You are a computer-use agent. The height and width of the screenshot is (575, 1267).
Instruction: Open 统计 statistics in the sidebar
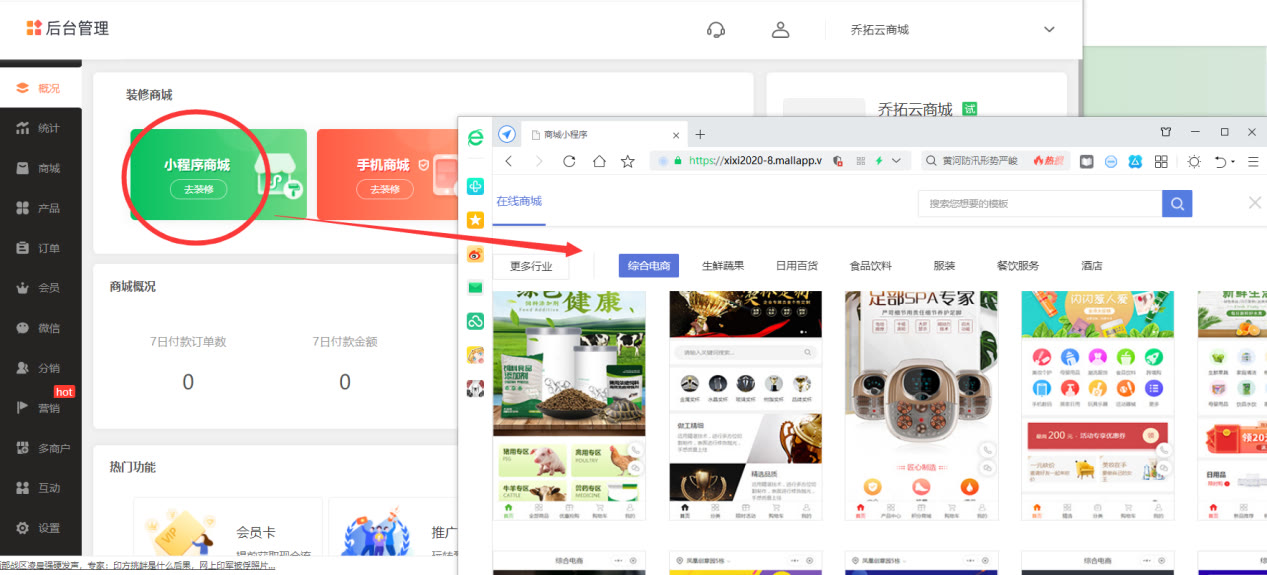[40, 128]
